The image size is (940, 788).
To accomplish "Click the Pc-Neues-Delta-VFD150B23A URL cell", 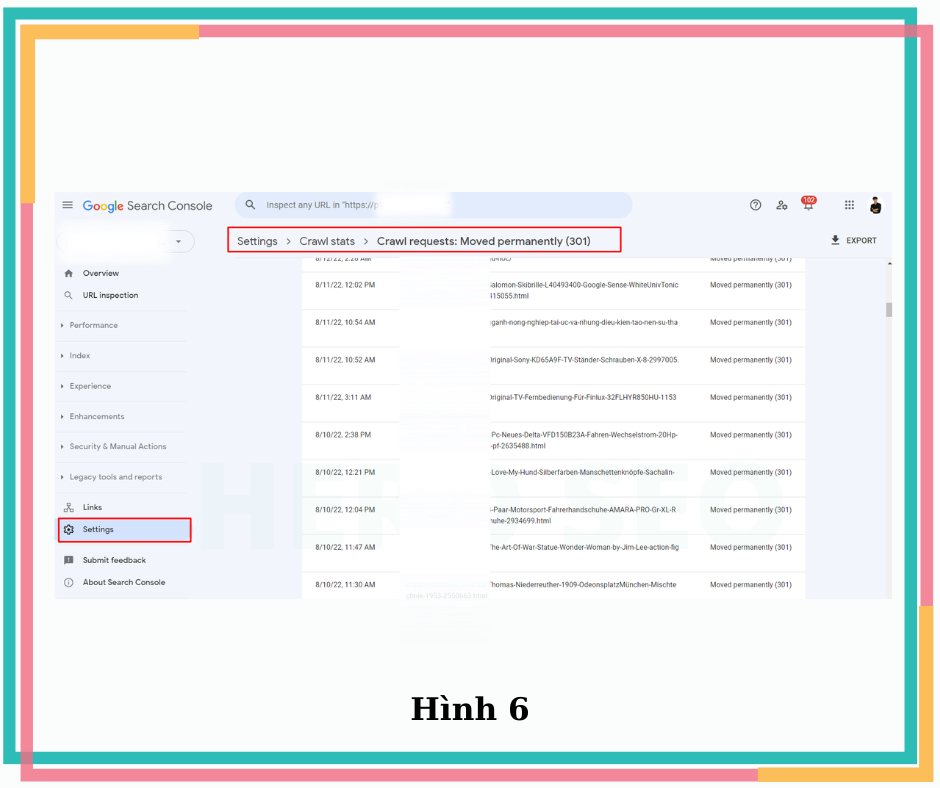I will point(583,440).
